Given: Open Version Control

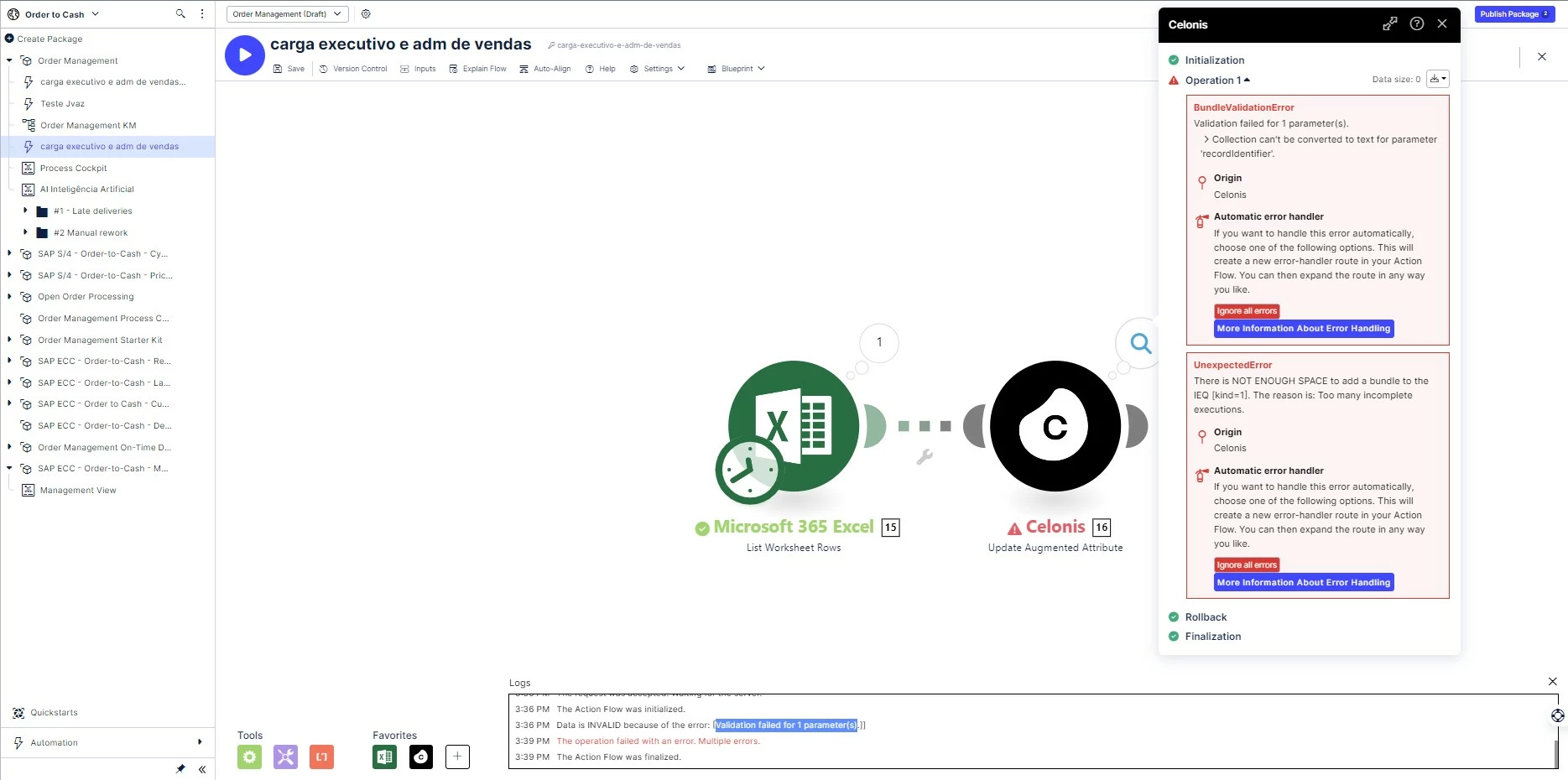Looking at the screenshot, I should [x=353, y=69].
